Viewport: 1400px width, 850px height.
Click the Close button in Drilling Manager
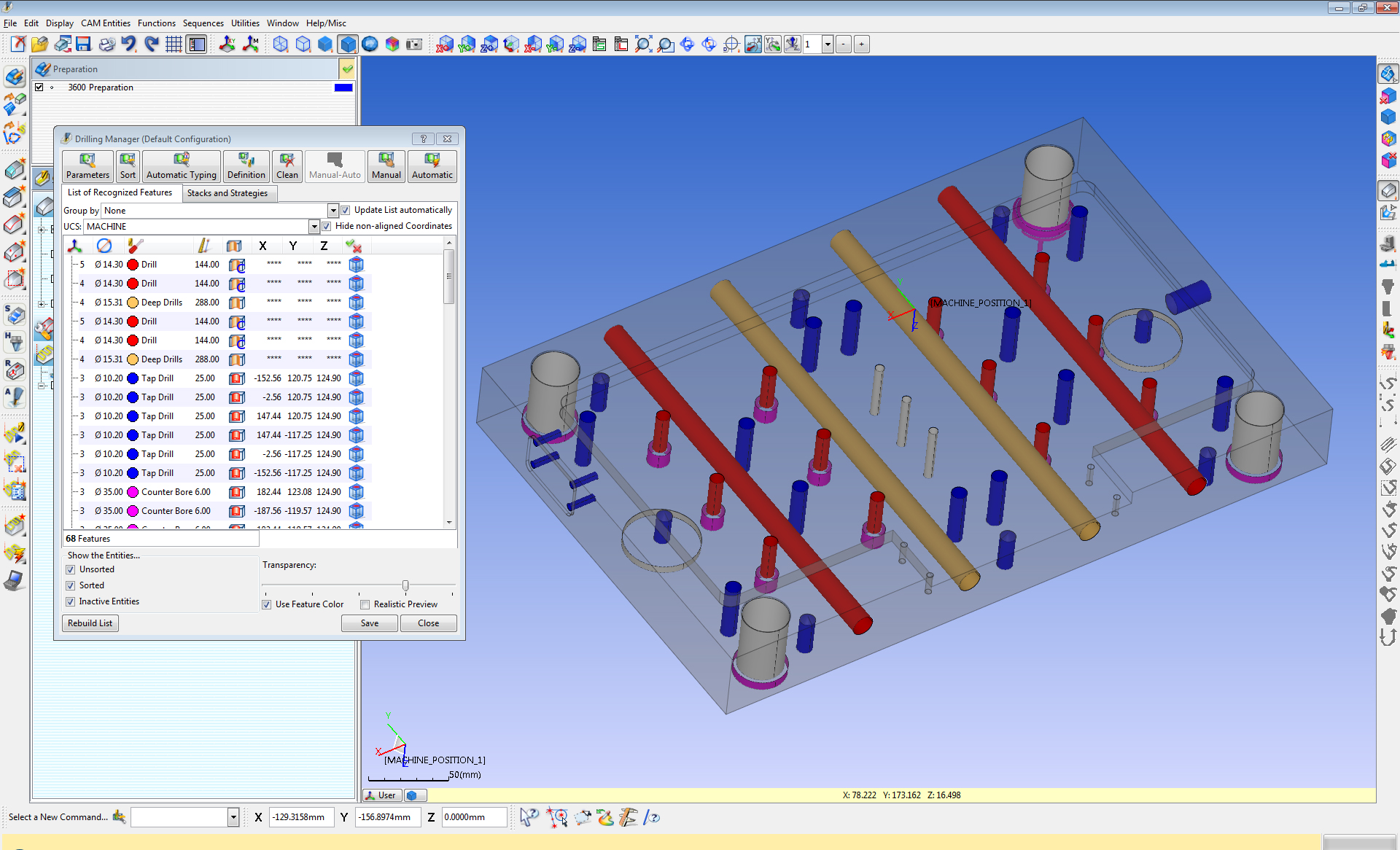[428, 623]
